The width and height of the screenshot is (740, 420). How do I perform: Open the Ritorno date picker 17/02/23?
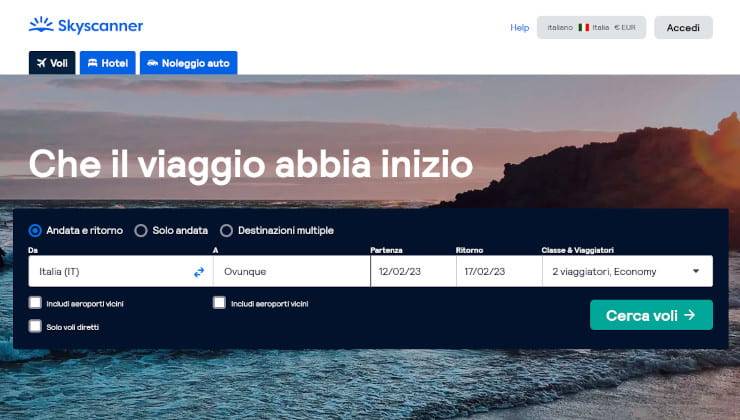499,271
